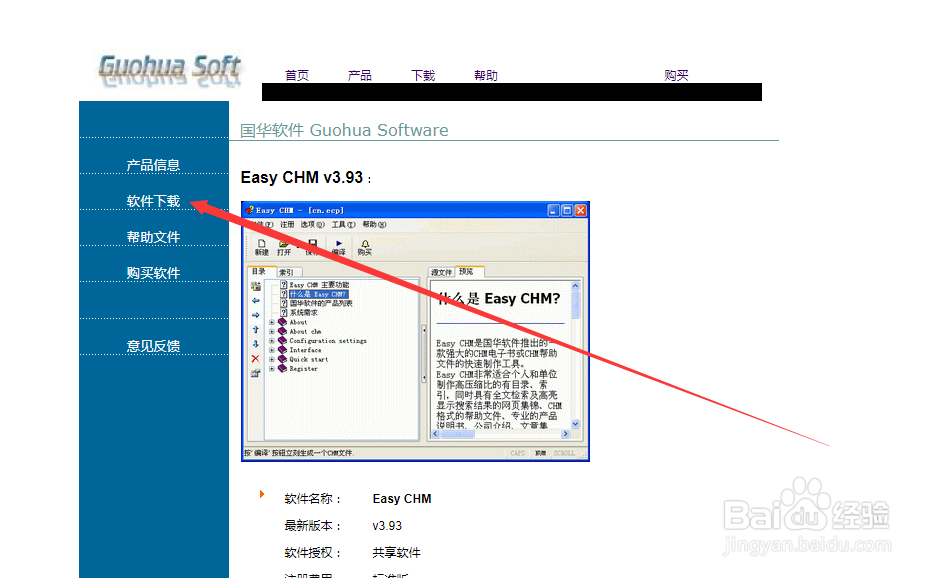Click the orange bullet arrow beside 软件名称

coord(262,494)
